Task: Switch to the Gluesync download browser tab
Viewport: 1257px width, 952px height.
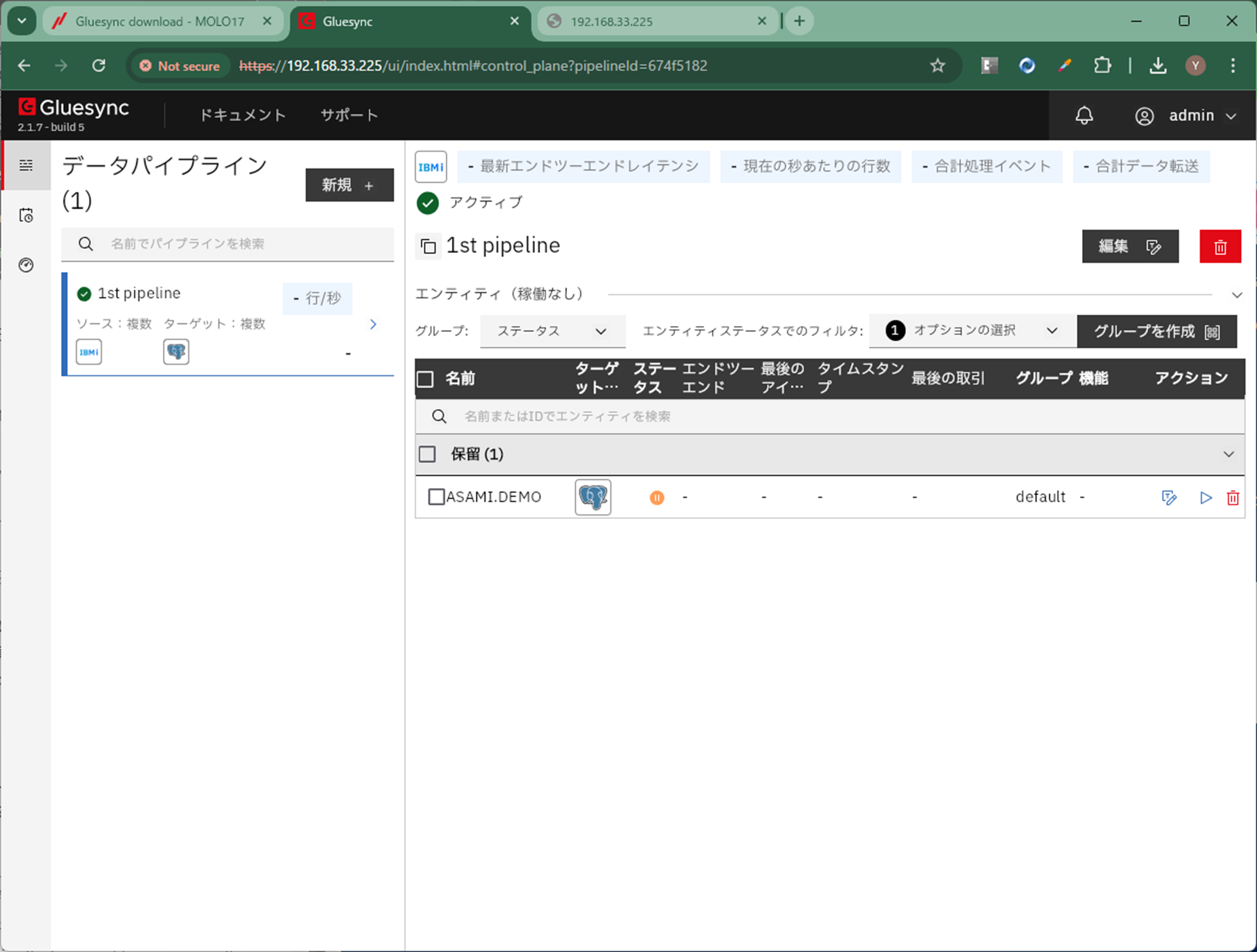Action: point(160,21)
